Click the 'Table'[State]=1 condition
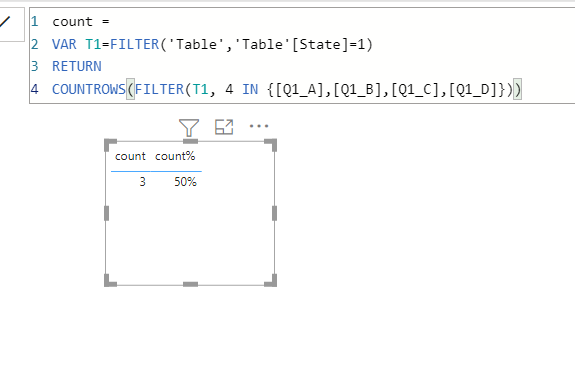 [300, 44]
